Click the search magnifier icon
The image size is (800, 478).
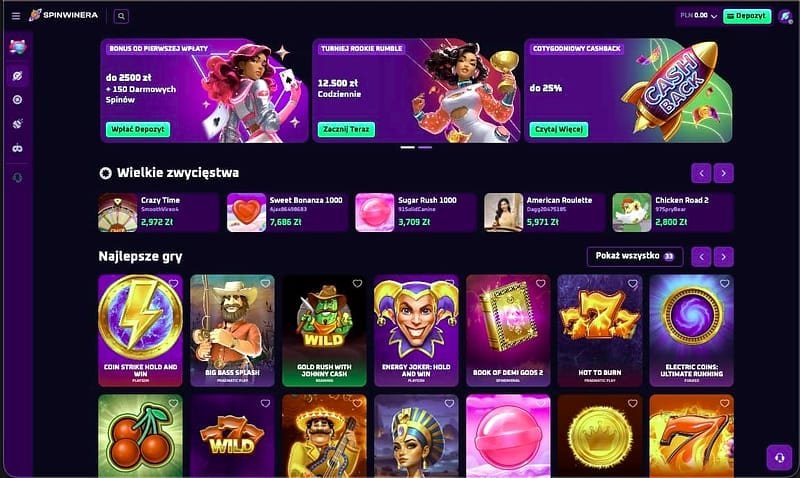[121, 16]
